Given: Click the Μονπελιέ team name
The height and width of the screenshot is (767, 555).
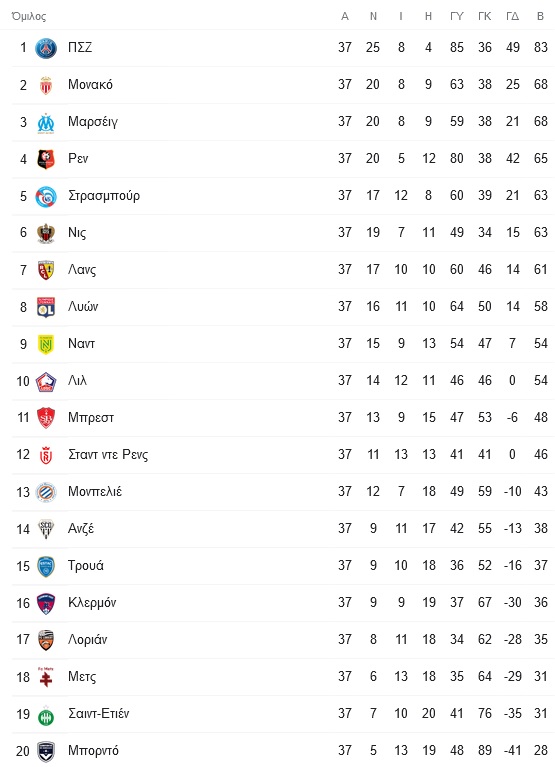Looking at the screenshot, I should coord(95,491).
